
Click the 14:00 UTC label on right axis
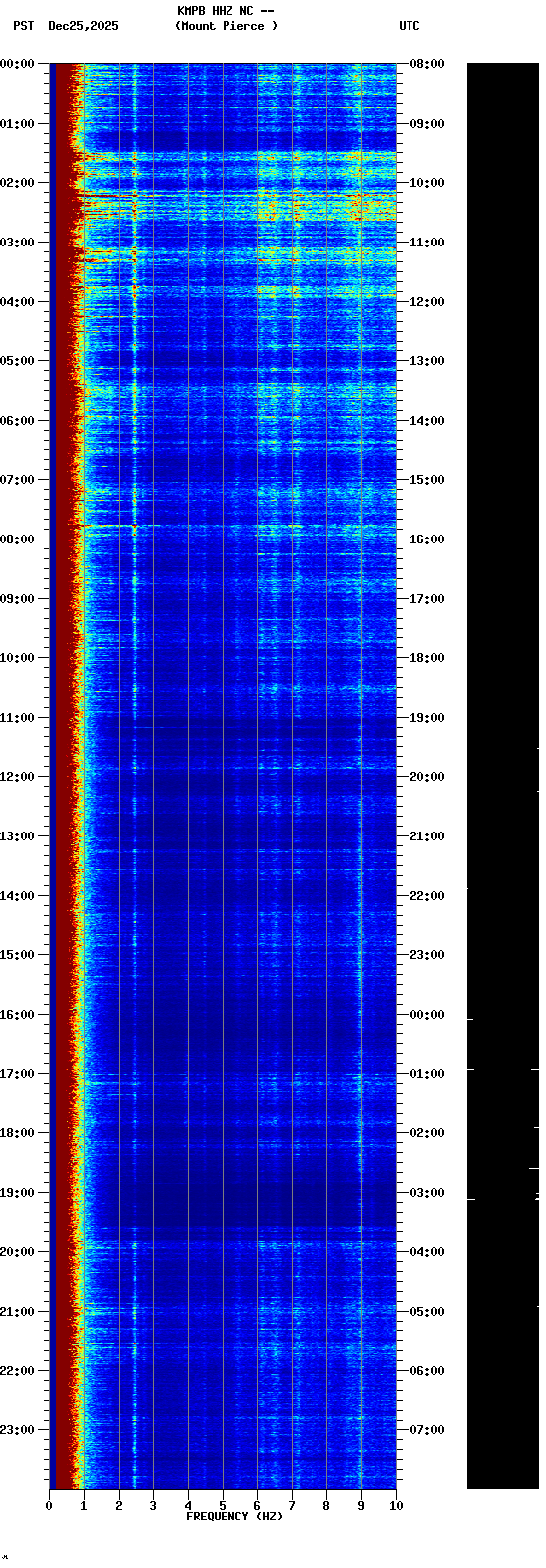(x=427, y=421)
